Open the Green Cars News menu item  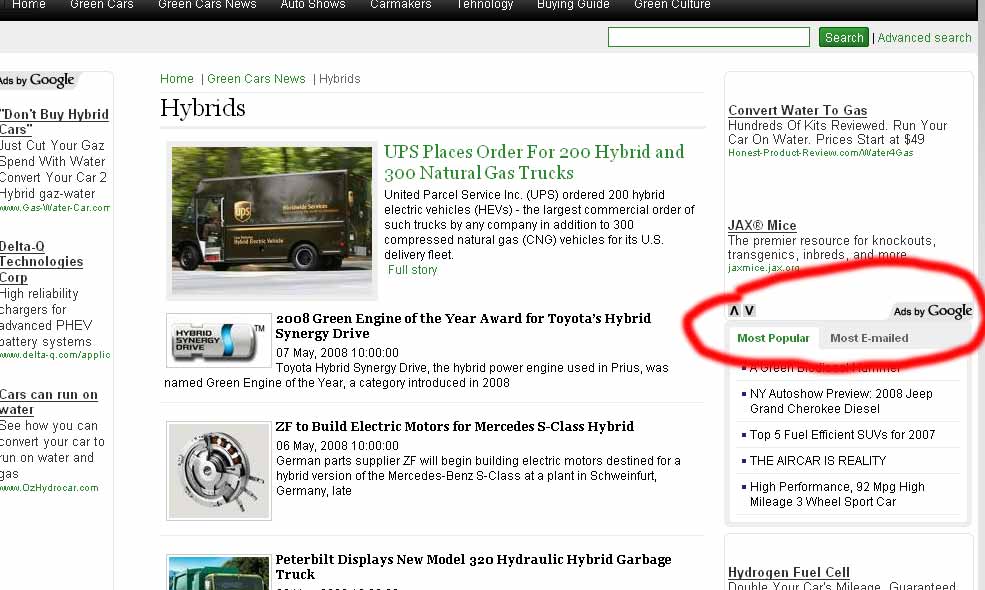click(207, 5)
